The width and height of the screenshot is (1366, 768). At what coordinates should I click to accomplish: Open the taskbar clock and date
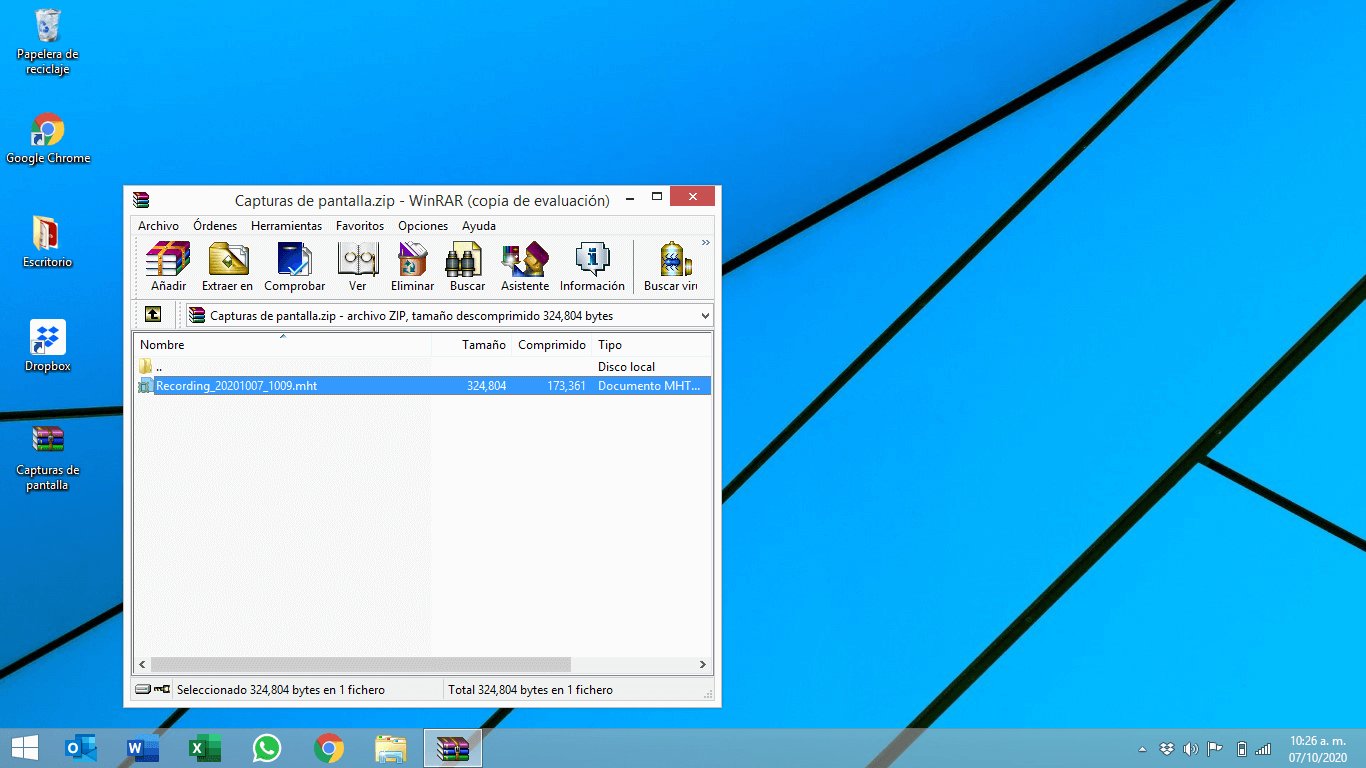(x=1316, y=749)
